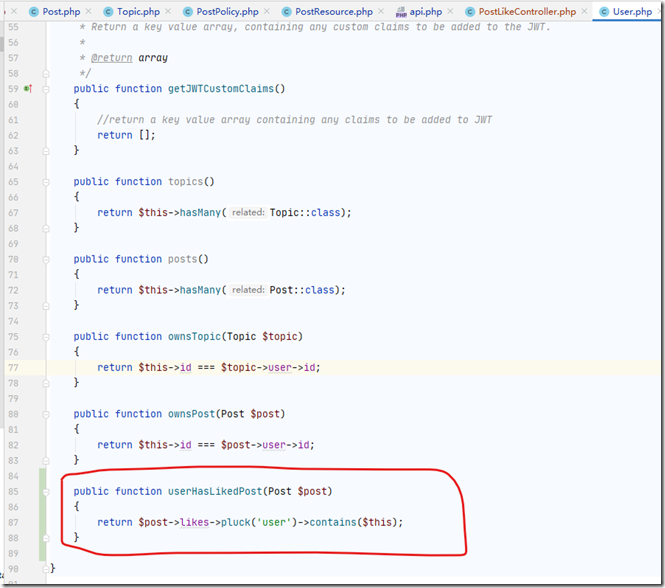This screenshot has width=665, height=588.
Task: Click $post->user->id expression
Action: (x=265, y=445)
